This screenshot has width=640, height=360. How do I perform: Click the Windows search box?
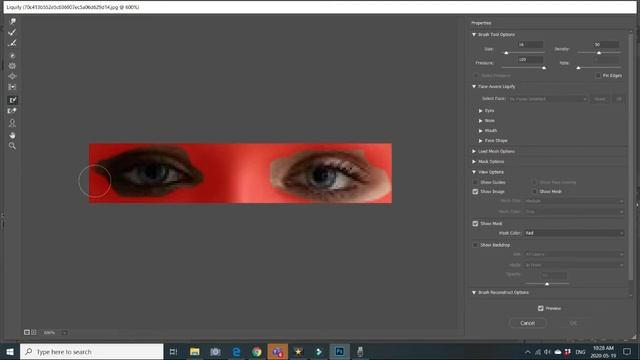pos(91,351)
